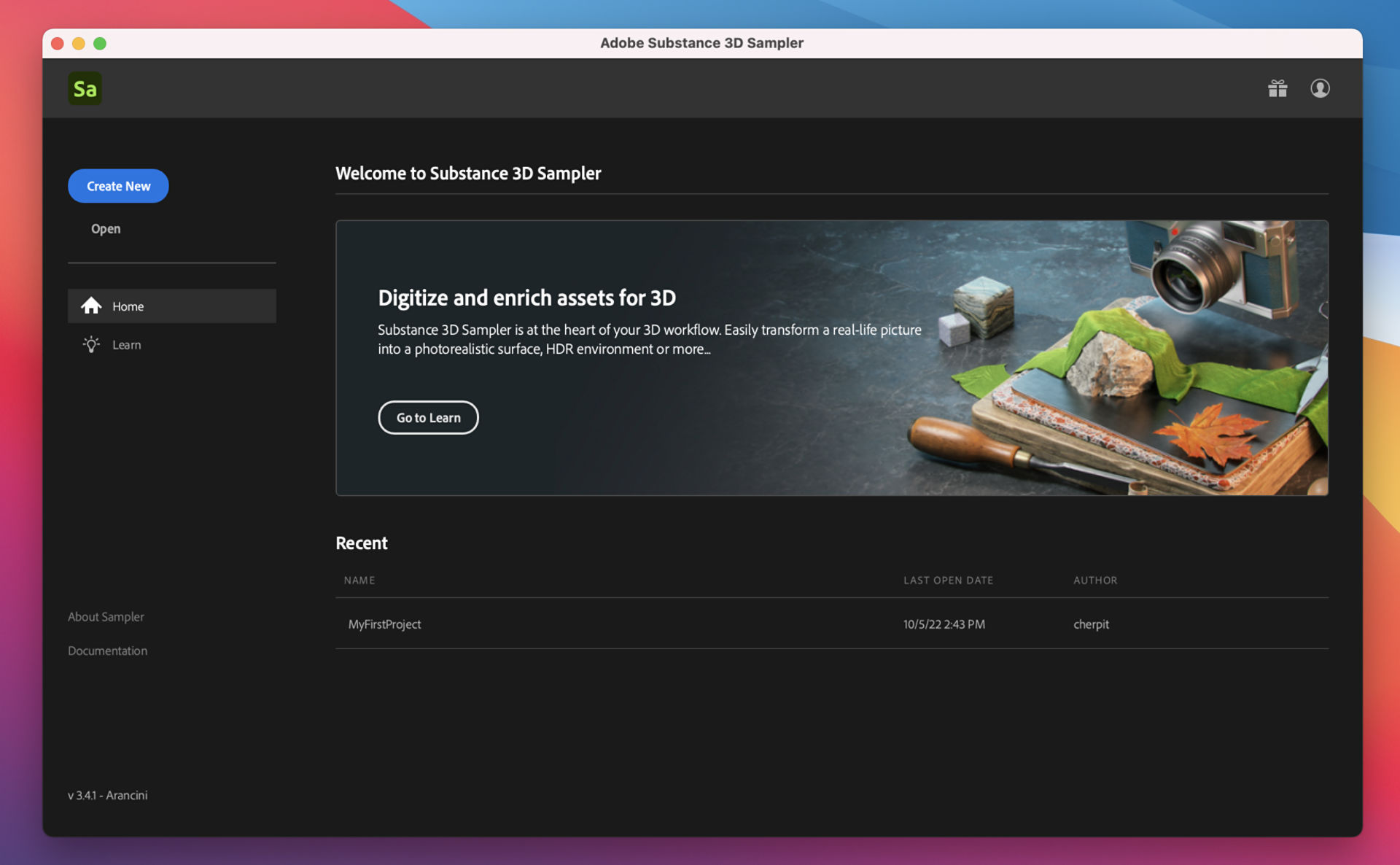Sort recent projects by NAME column
The height and width of the screenshot is (865, 1400).
(x=359, y=580)
